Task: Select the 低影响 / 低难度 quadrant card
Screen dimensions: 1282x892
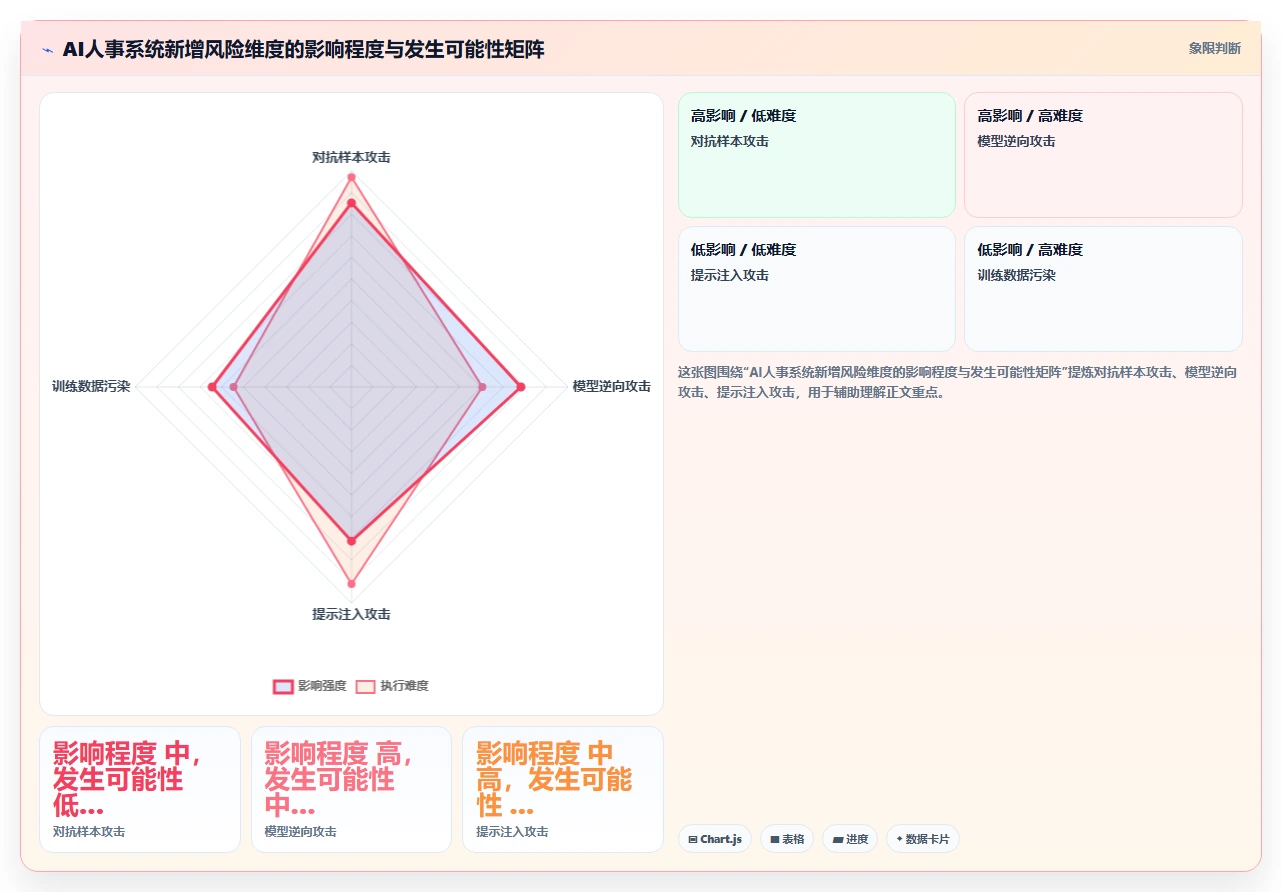Action: (817, 289)
